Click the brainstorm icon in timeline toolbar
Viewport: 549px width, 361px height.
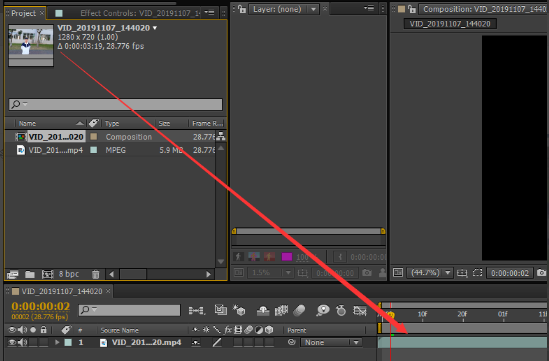tap(322, 310)
